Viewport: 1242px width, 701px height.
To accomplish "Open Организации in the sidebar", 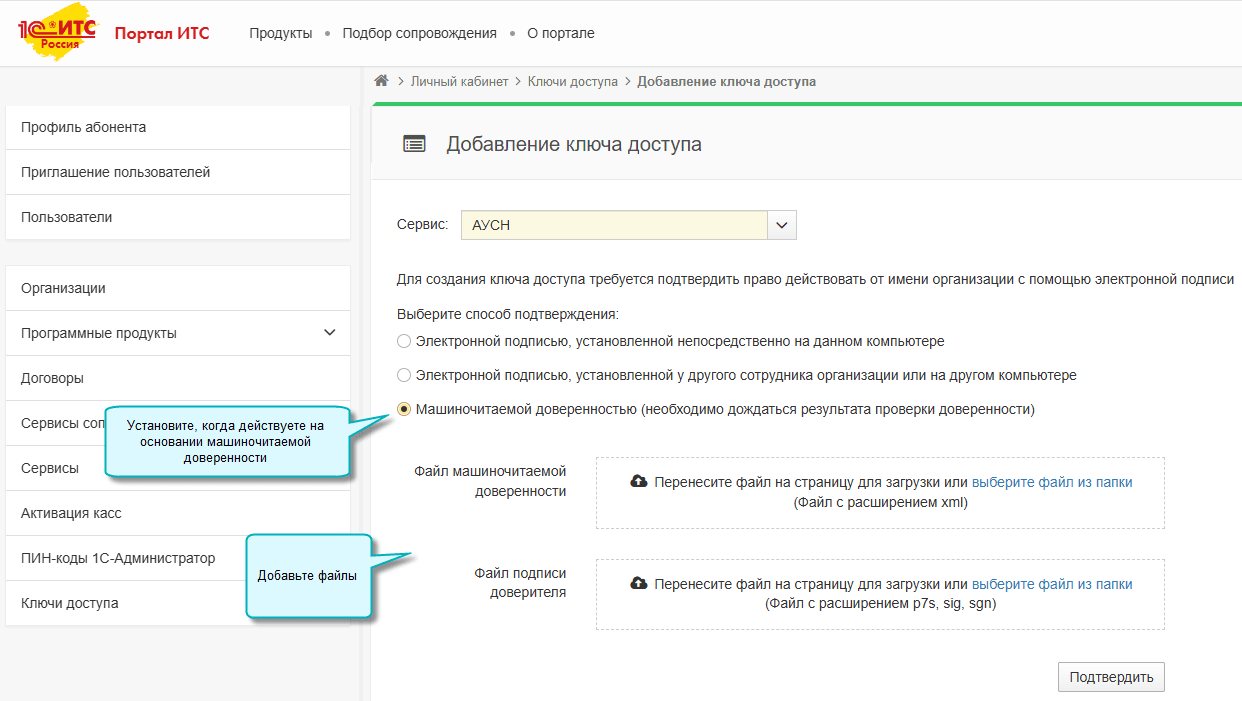I will point(63,288).
